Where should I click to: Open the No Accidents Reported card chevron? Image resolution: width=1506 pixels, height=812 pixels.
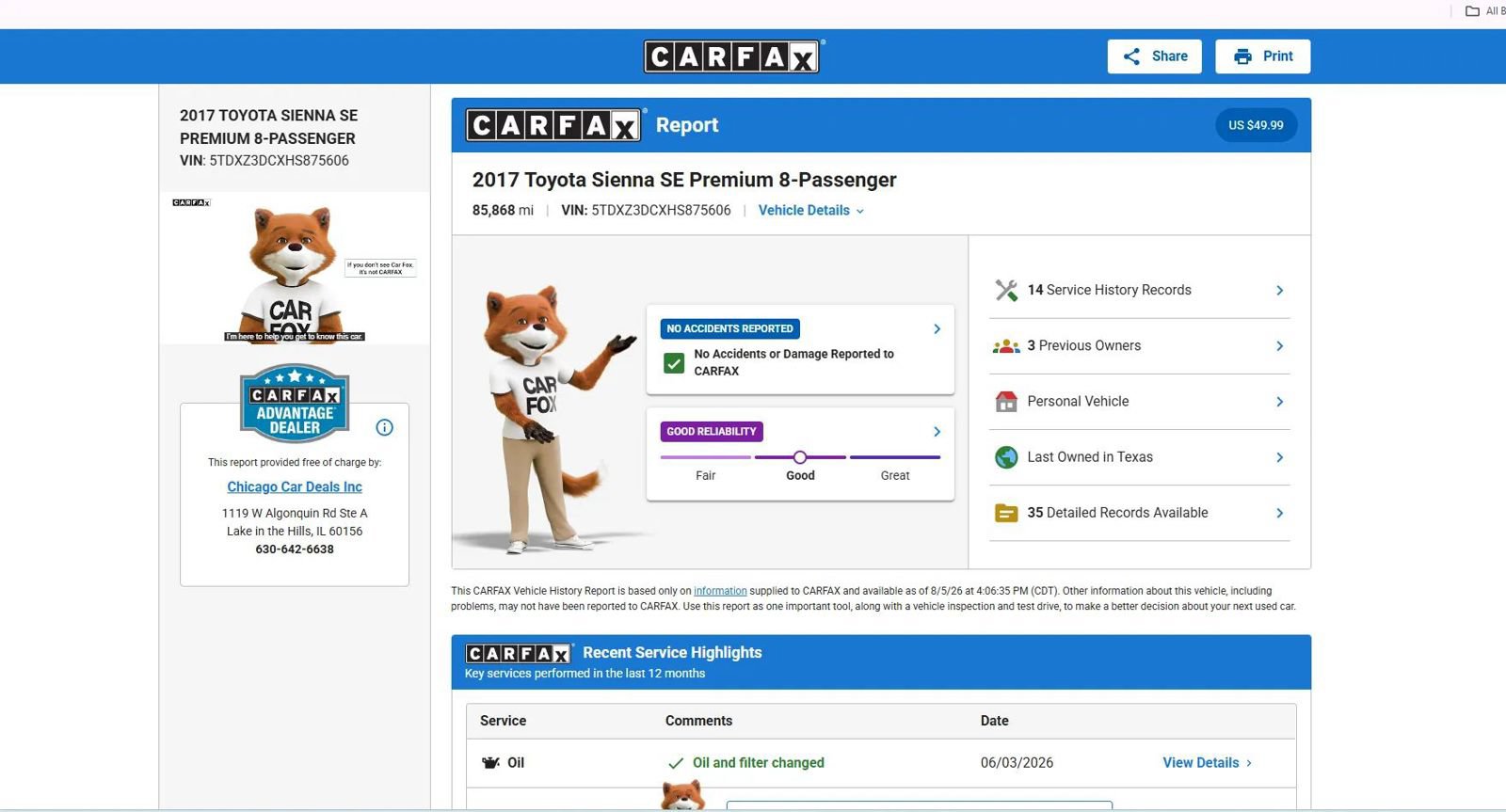[937, 328]
